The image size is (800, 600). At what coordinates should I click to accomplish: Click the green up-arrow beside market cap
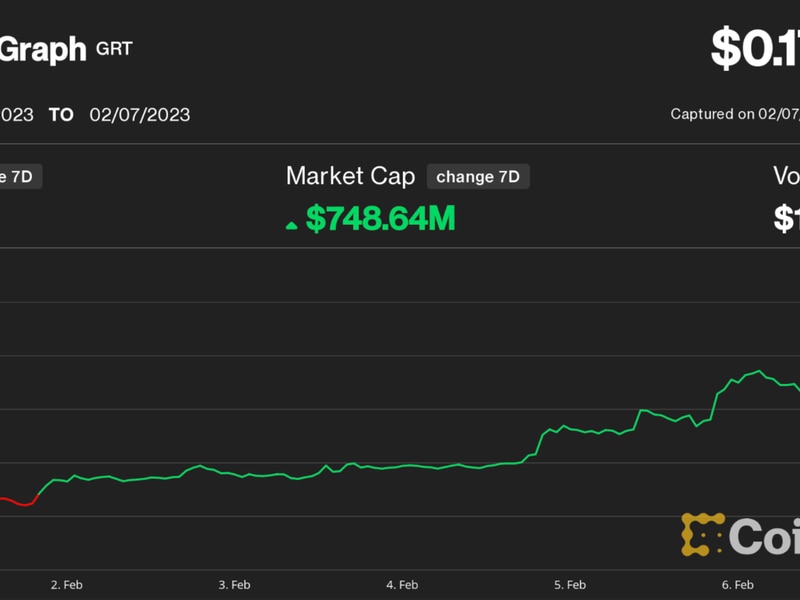[x=292, y=224]
